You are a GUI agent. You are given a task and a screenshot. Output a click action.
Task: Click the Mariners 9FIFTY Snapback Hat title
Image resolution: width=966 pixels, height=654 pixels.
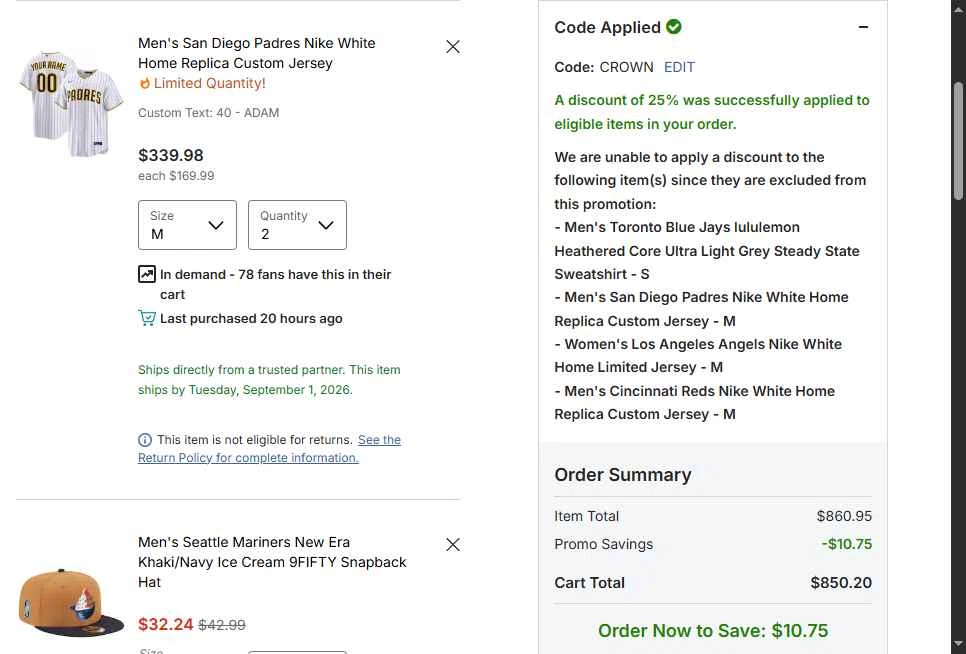coord(272,562)
